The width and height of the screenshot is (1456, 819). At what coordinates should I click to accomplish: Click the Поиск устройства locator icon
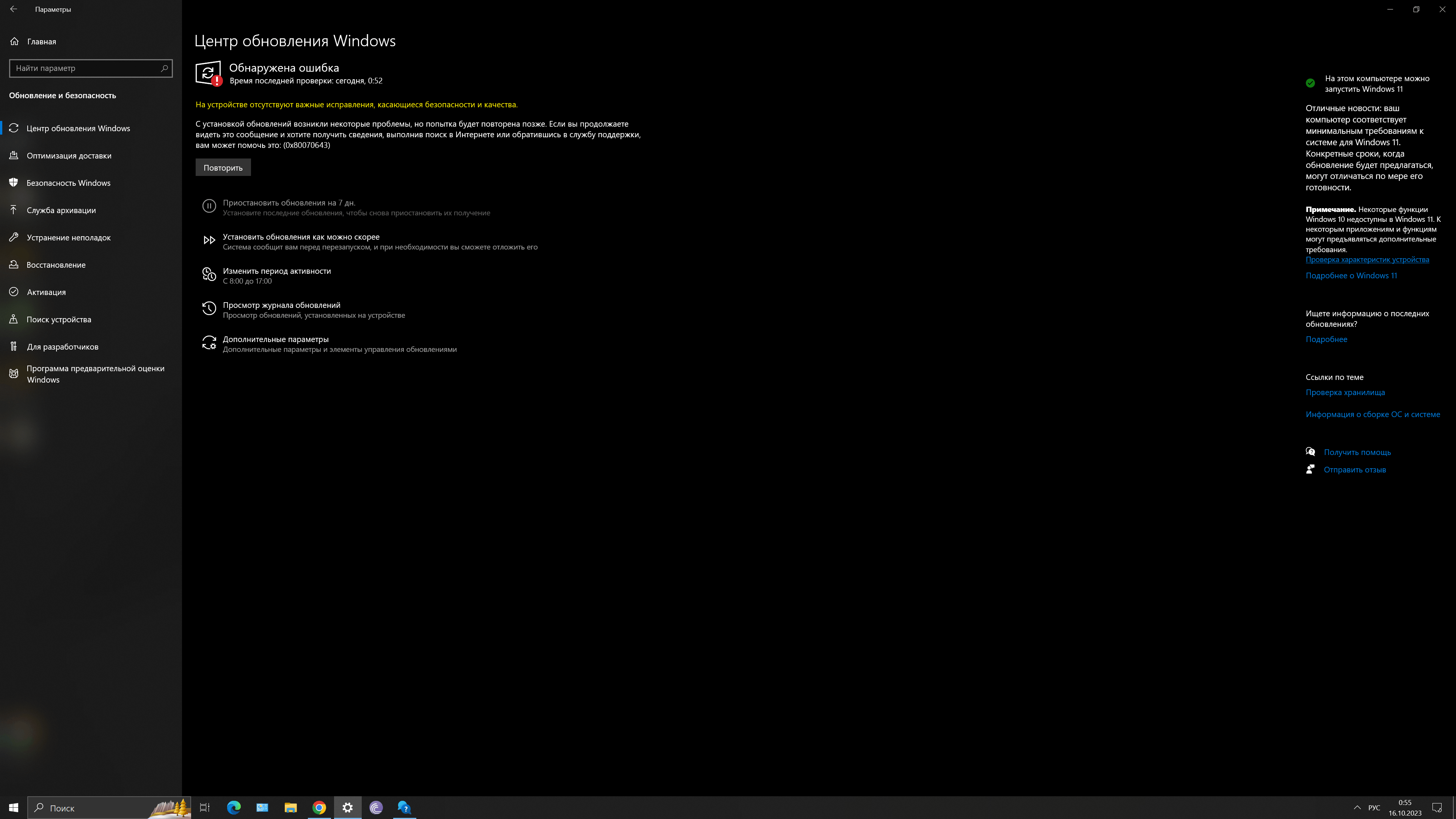click(x=14, y=319)
